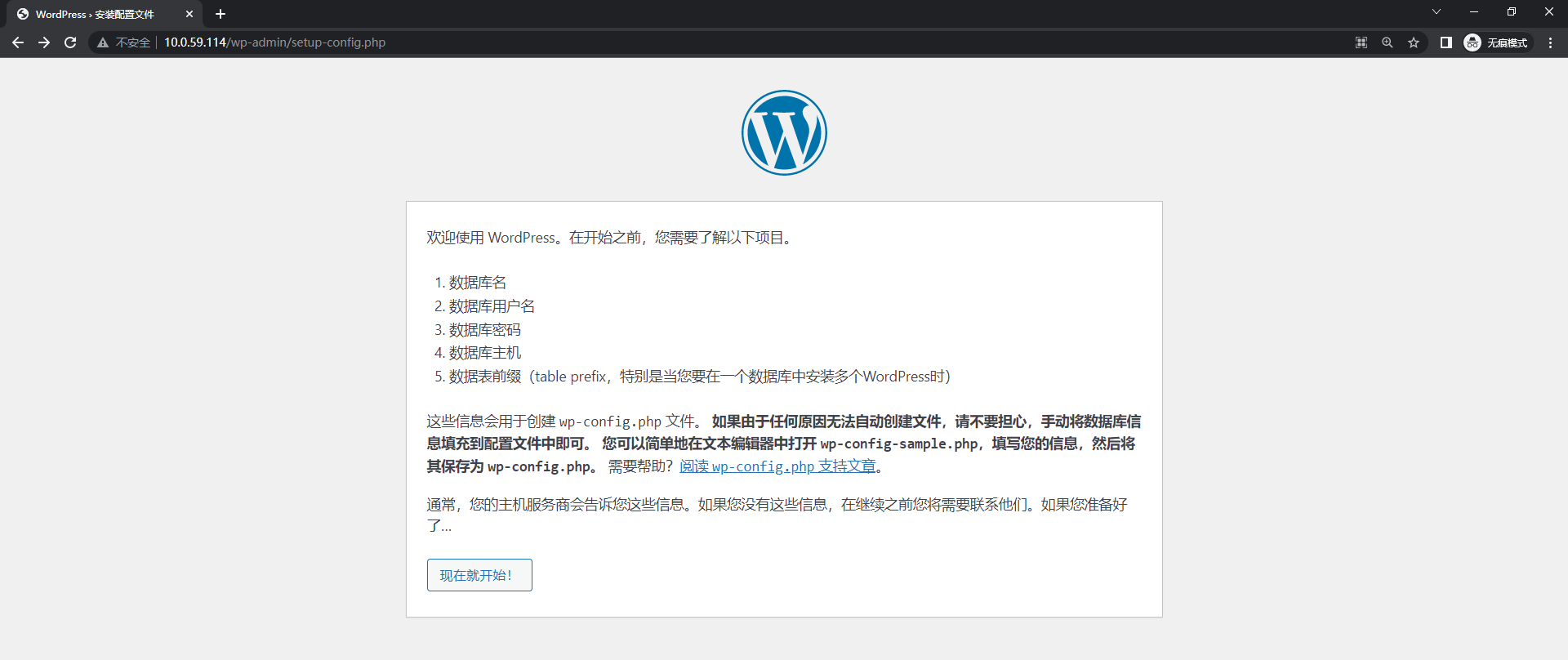This screenshot has height=660, width=1568.
Task: Click the zoom magnifier icon in address bar
Action: coord(1388,42)
